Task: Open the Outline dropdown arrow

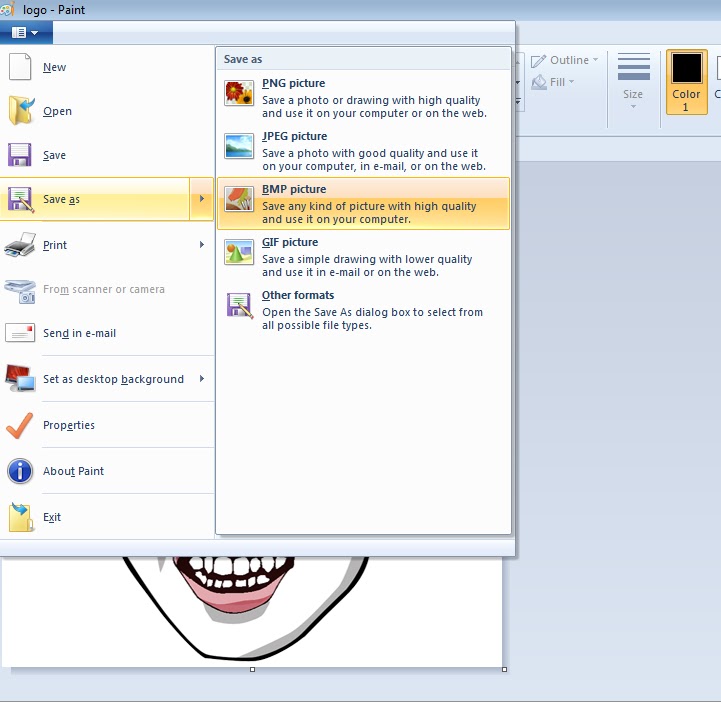Action: [x=595, y=59]
